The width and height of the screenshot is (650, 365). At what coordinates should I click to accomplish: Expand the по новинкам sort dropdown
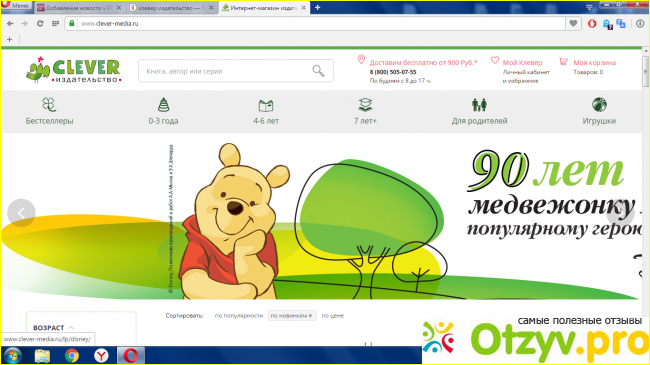click(x=292, y=316)
